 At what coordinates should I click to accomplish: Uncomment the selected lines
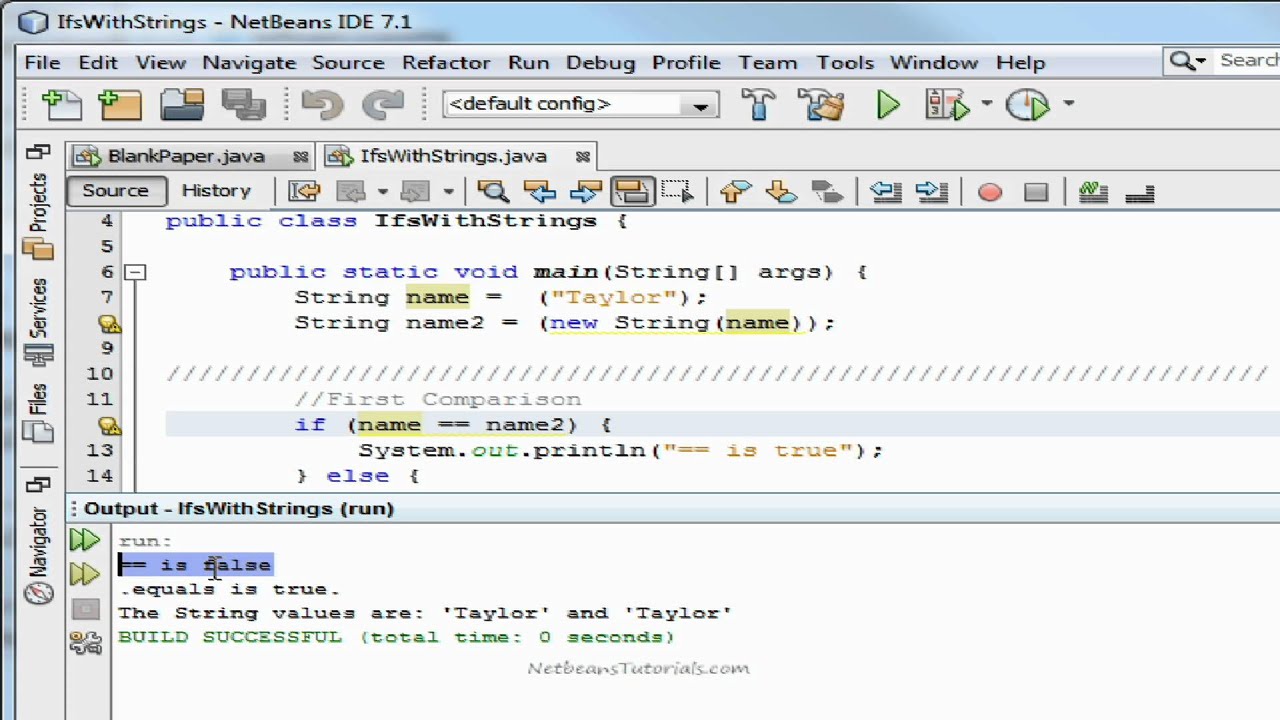pos(1140,191)
